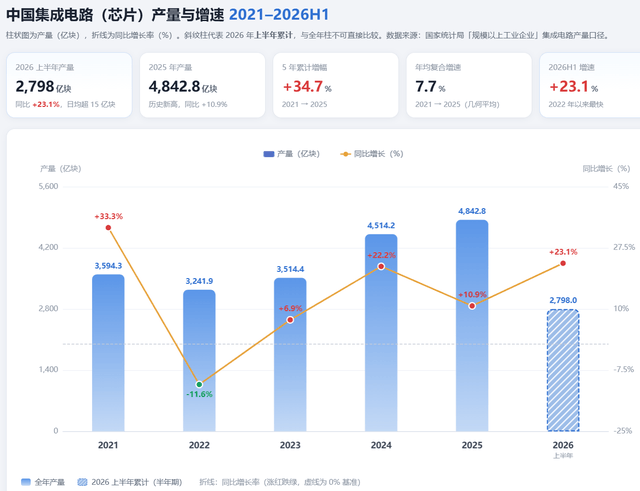The height and width of the screenshot is (491, 640).
Task: Select the 2023 bar of 3,514.4
Action: tap(290, 355)
